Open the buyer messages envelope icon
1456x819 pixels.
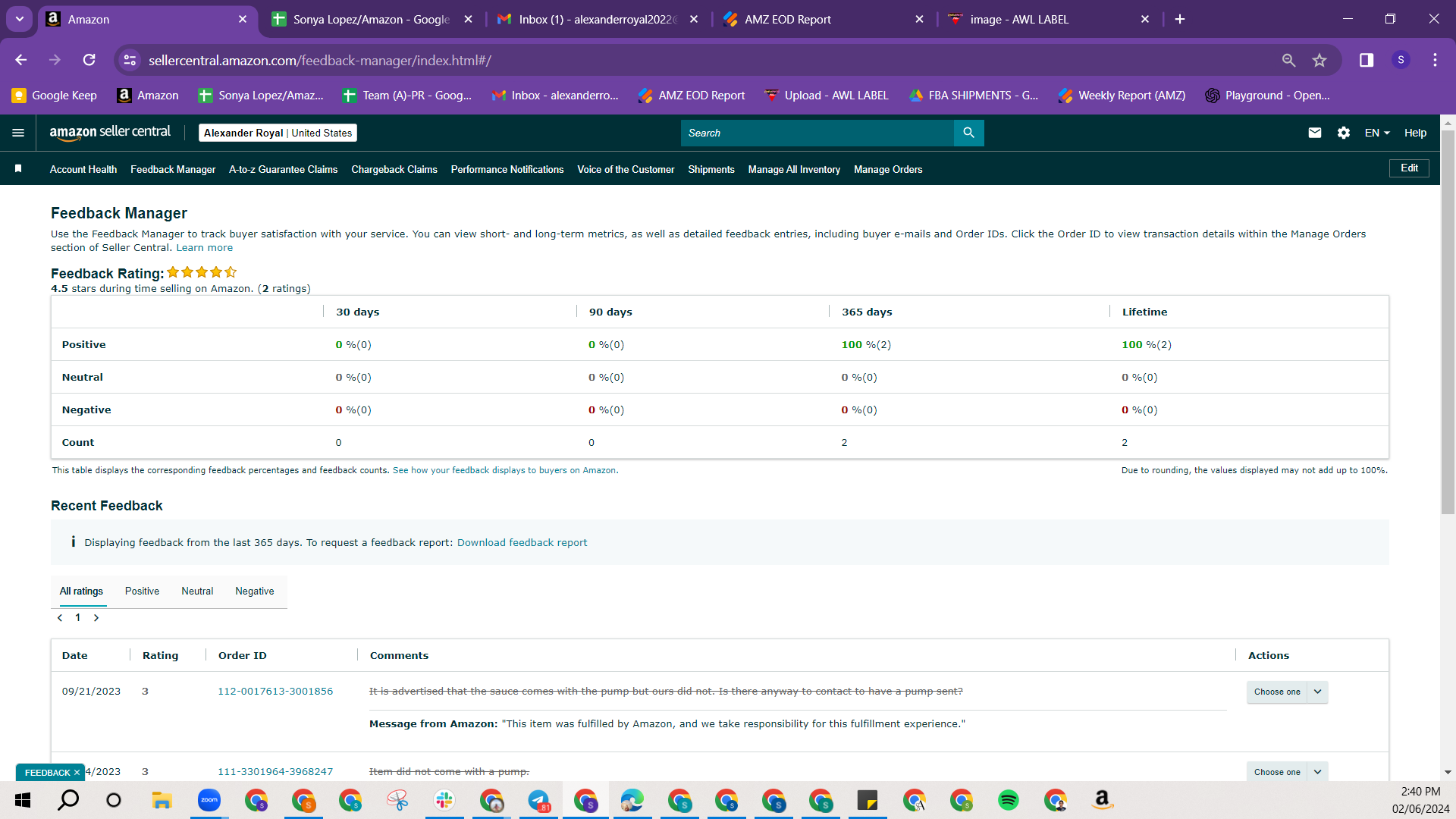coord(1315,133)
